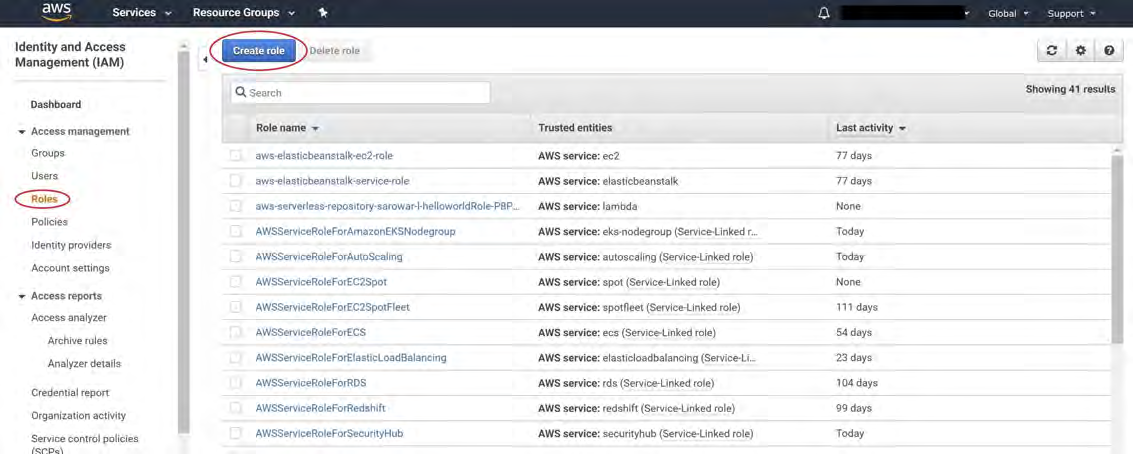Open Account settings in sidebar

70,268
